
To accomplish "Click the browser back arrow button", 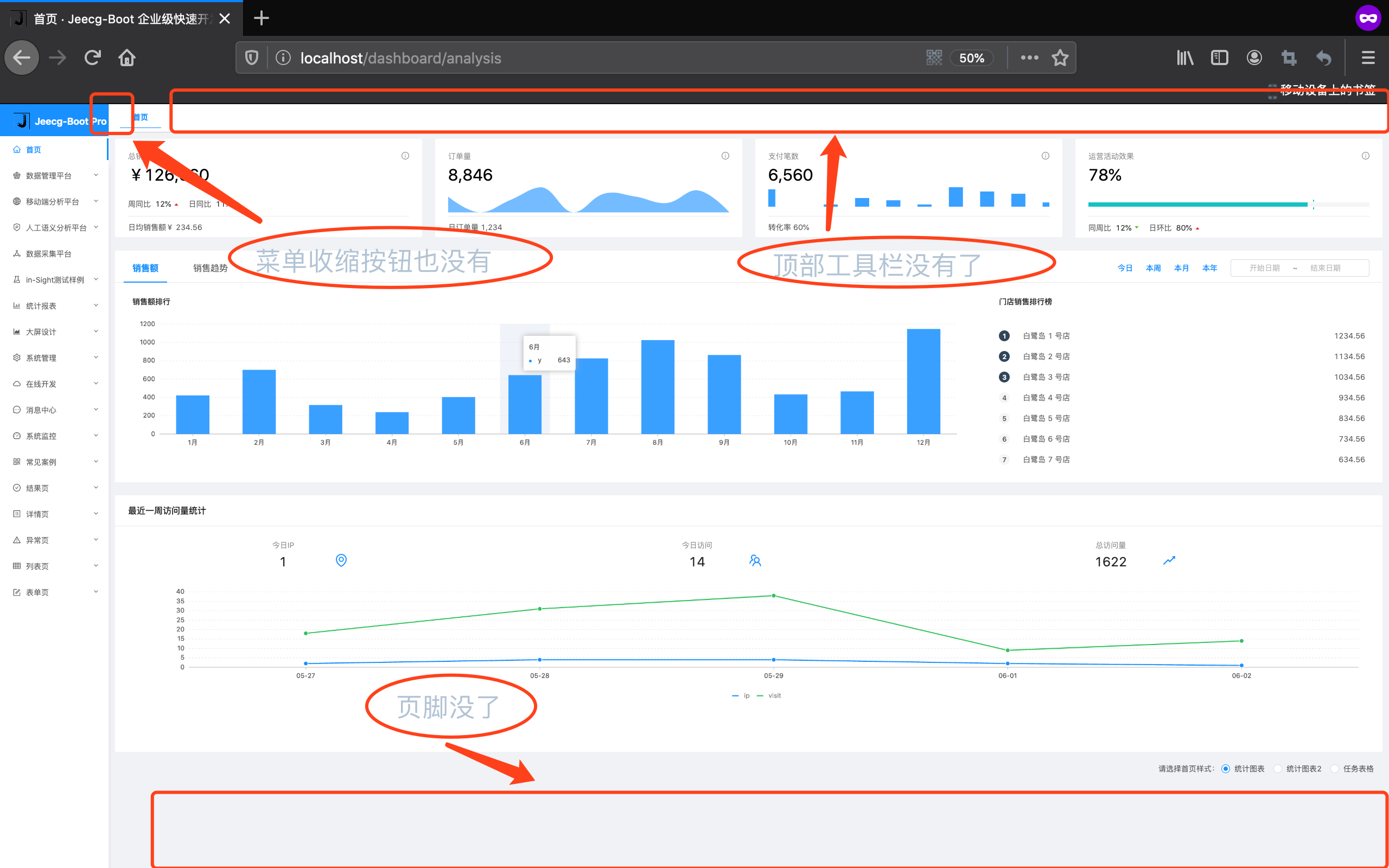I will point(22,58).
